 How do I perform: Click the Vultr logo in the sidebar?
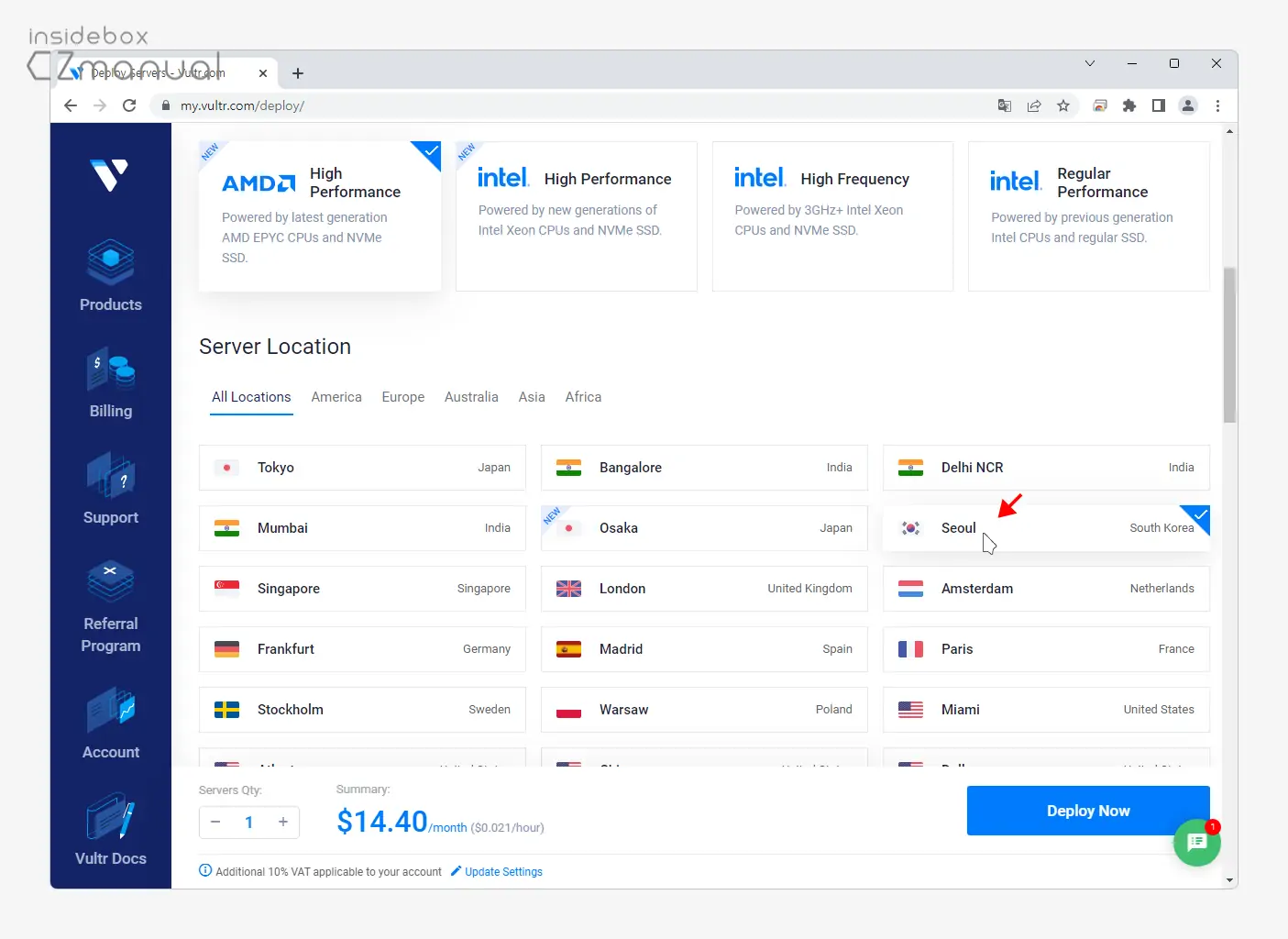pos(110,174)
